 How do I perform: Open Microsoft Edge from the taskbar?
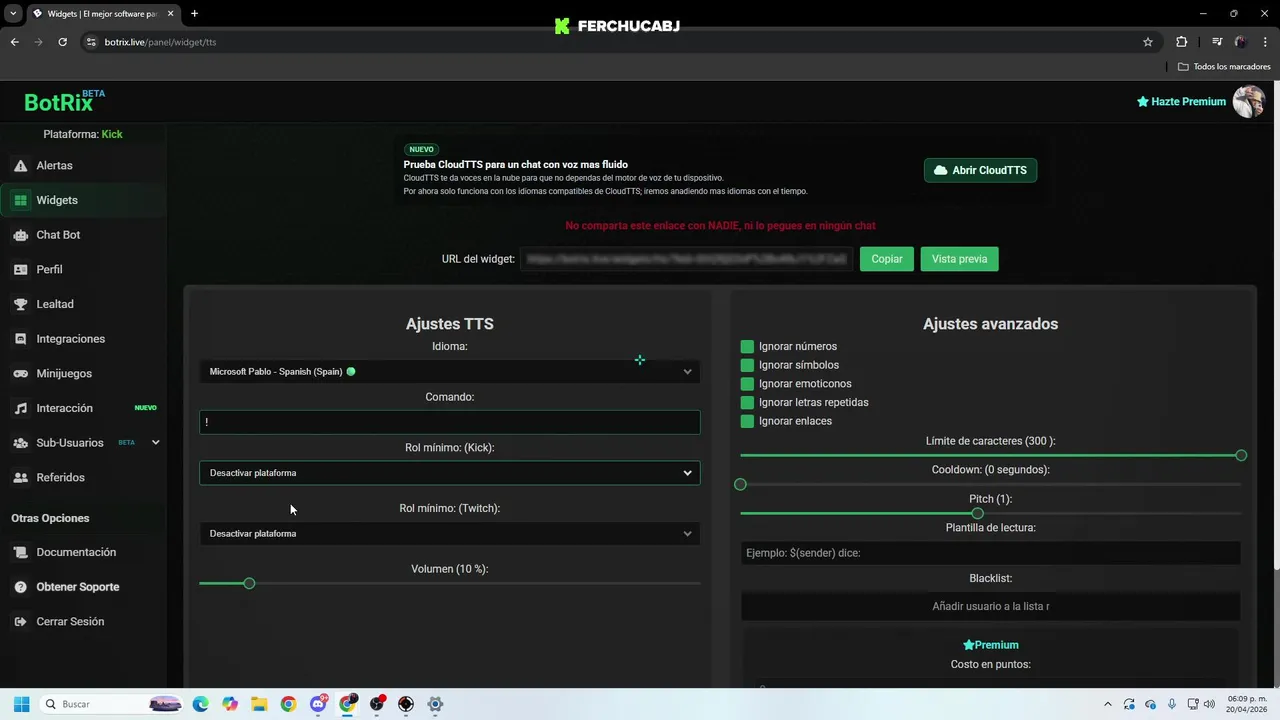click(x=201, y=704)
